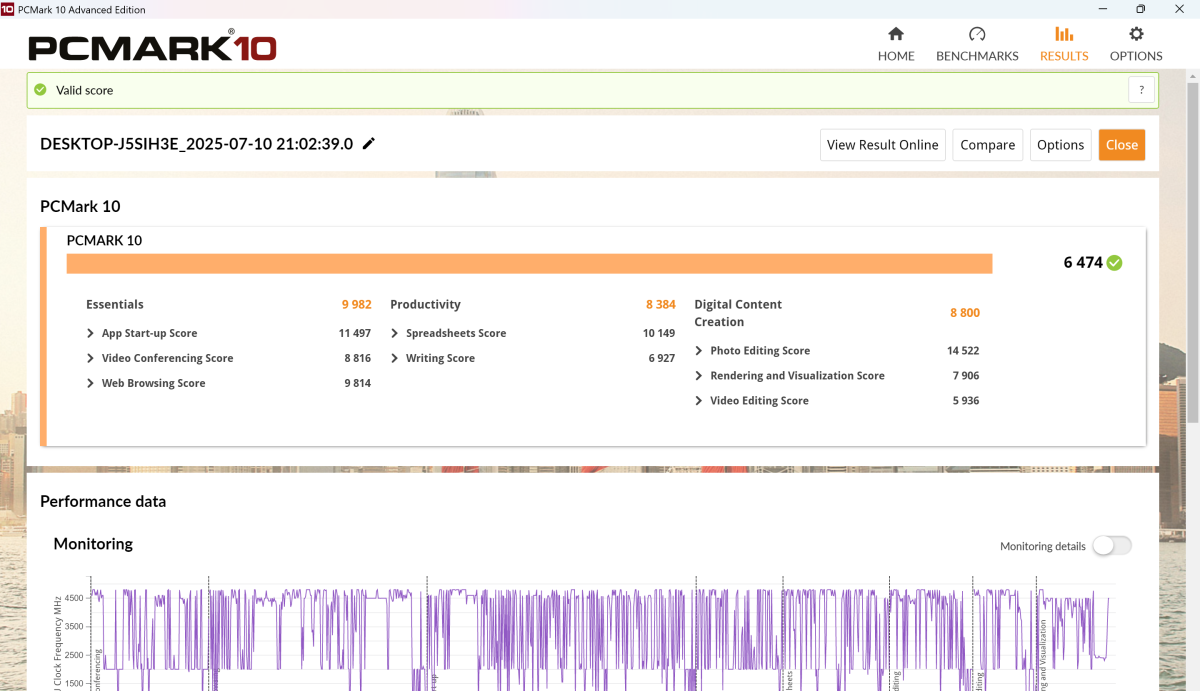Click the orange PCMark 10 score bar
This screenshot has height=691, width=1200.
pyautogui.click(x=529, y=263)
